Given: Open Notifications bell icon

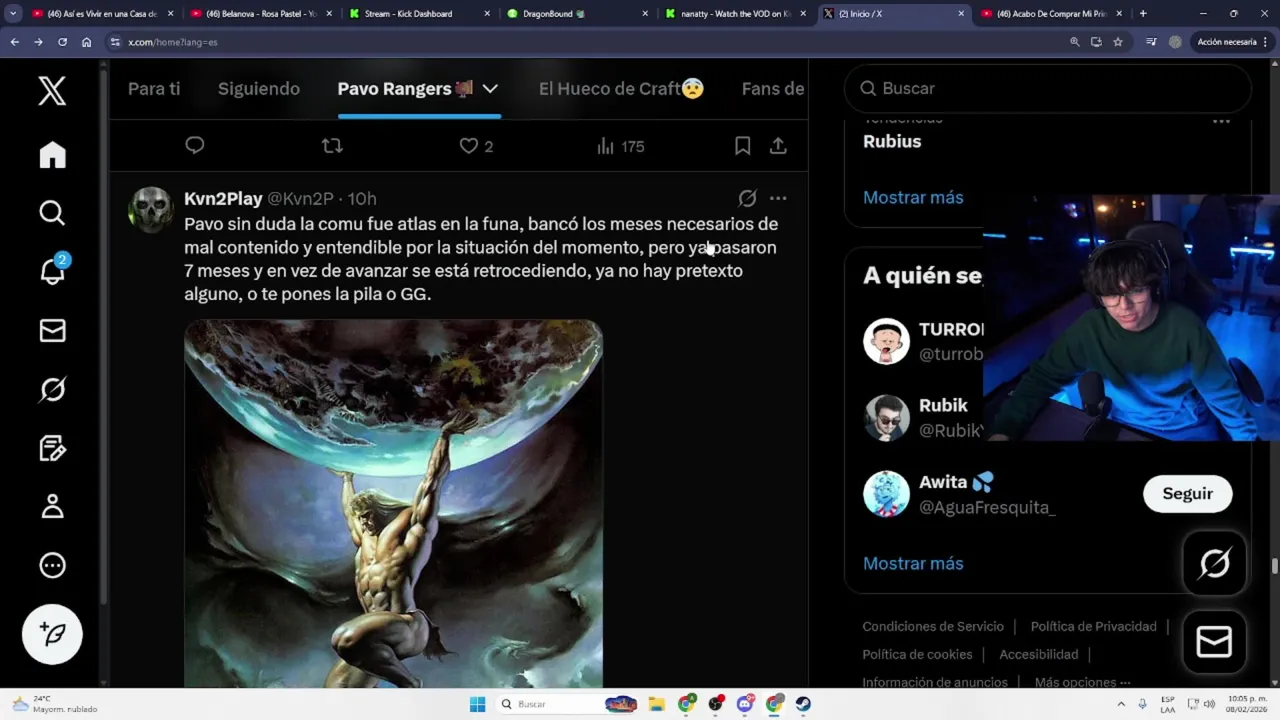Looking at the screenshot, I should tap(52, 270).
